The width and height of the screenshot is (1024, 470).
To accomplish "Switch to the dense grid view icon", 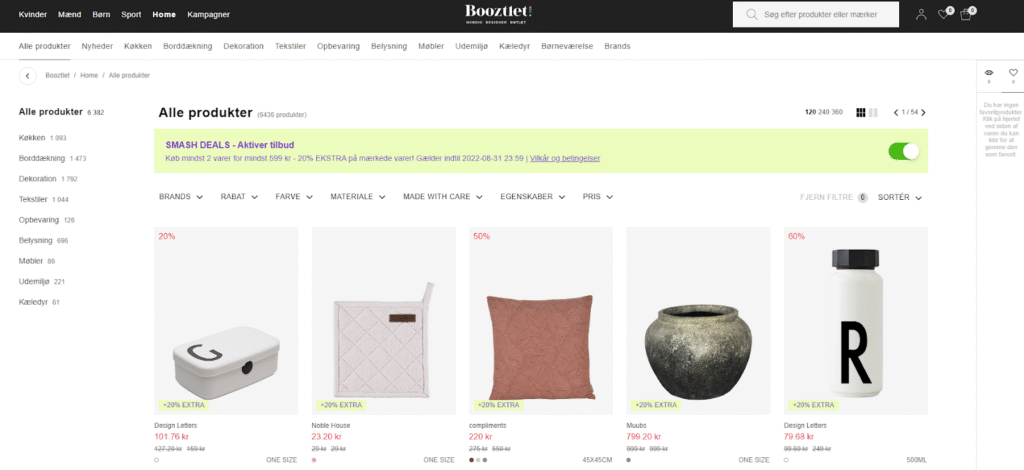I will [861, 112].
